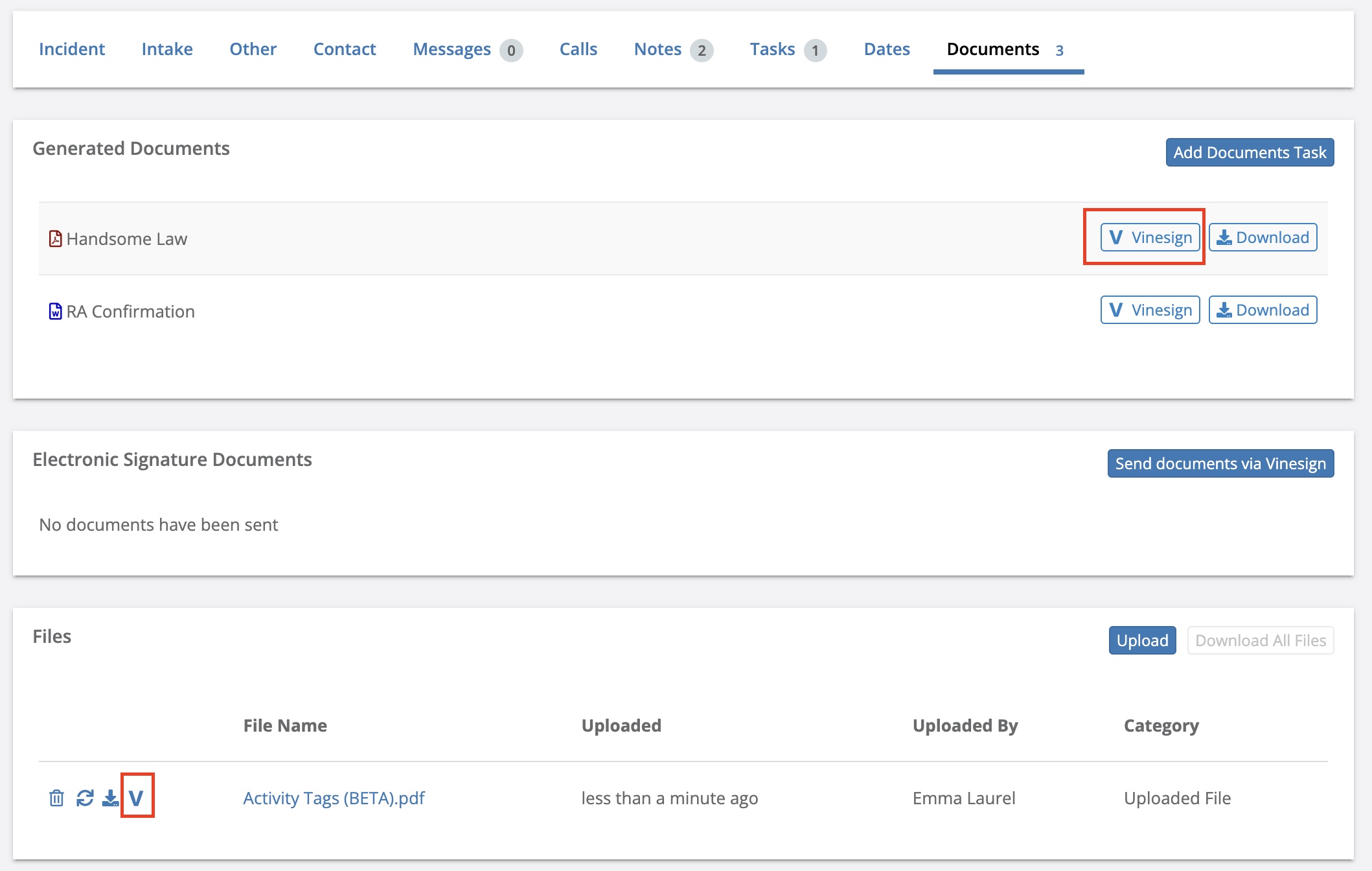Image resolution: width=1372 pixels, height=871 pixels.
Task: Click the PDF icon beside Handsome Law
Action: point(55,238)
